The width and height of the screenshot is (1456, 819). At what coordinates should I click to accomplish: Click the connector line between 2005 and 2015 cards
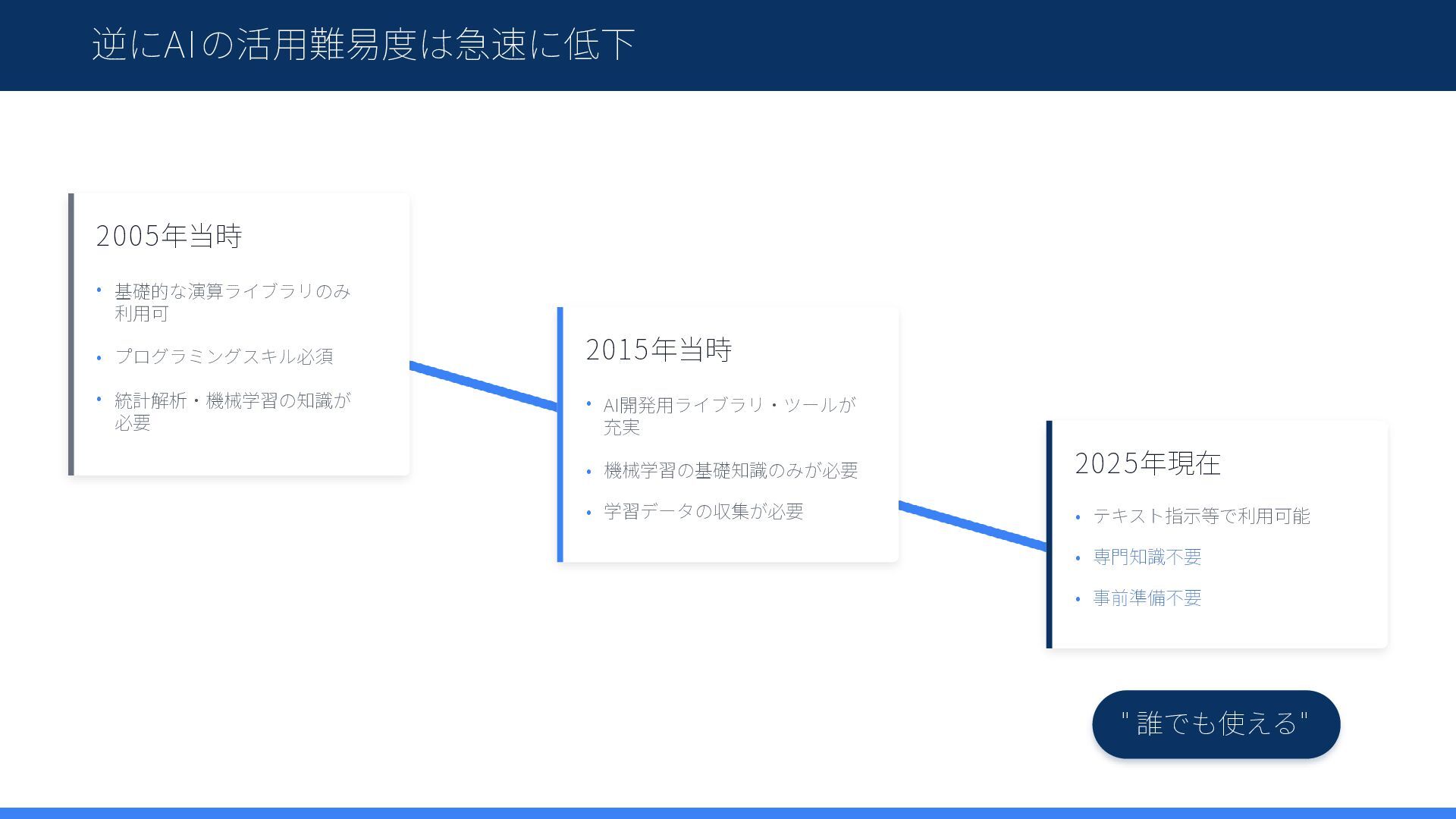click(483, 387)
